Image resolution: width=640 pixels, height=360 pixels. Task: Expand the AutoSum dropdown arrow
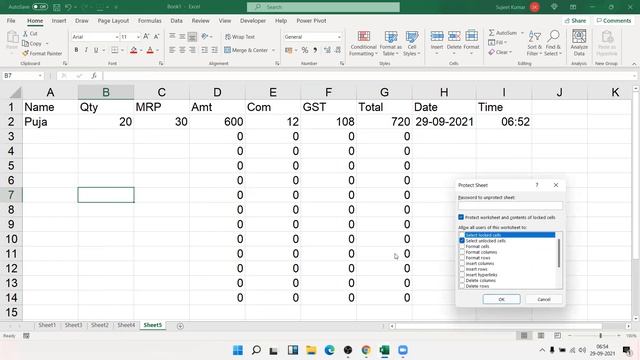522,33
